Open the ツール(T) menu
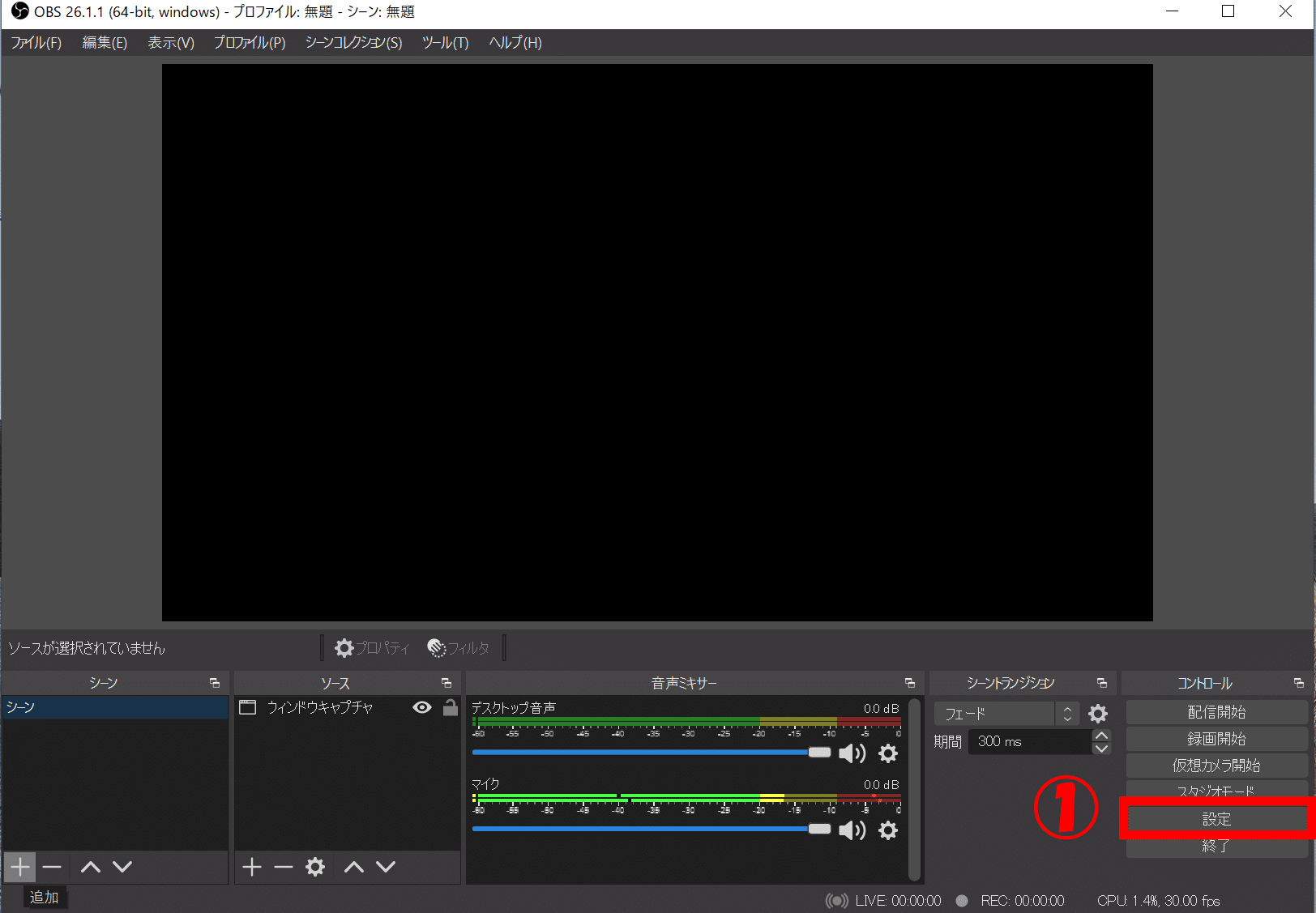 (x=445, y=43)
